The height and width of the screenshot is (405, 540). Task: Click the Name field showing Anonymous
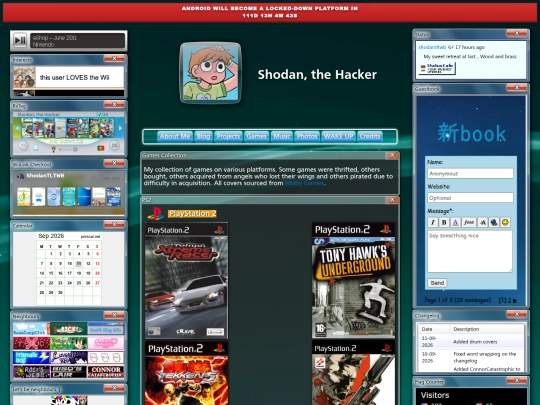470,174
